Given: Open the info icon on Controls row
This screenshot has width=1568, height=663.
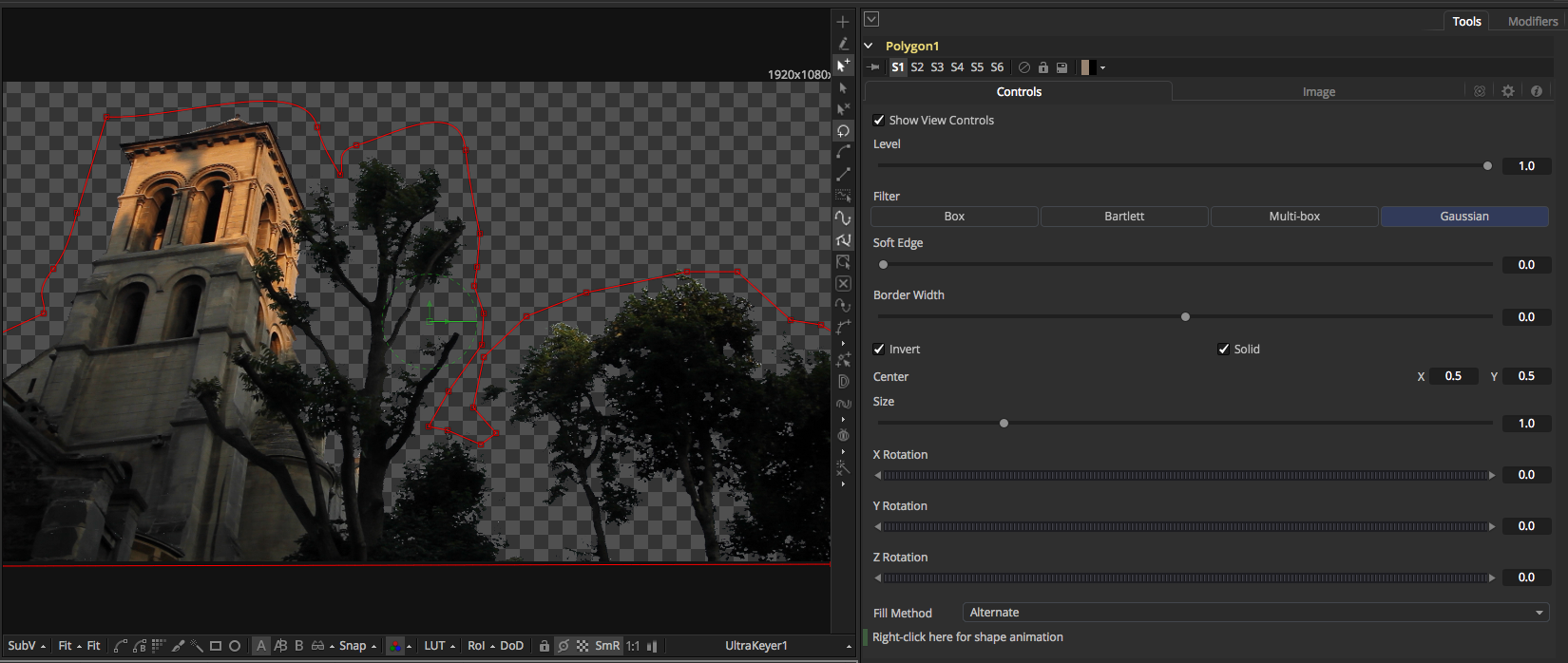Looking at the screenshot, I should click(x=1537, y=91).
